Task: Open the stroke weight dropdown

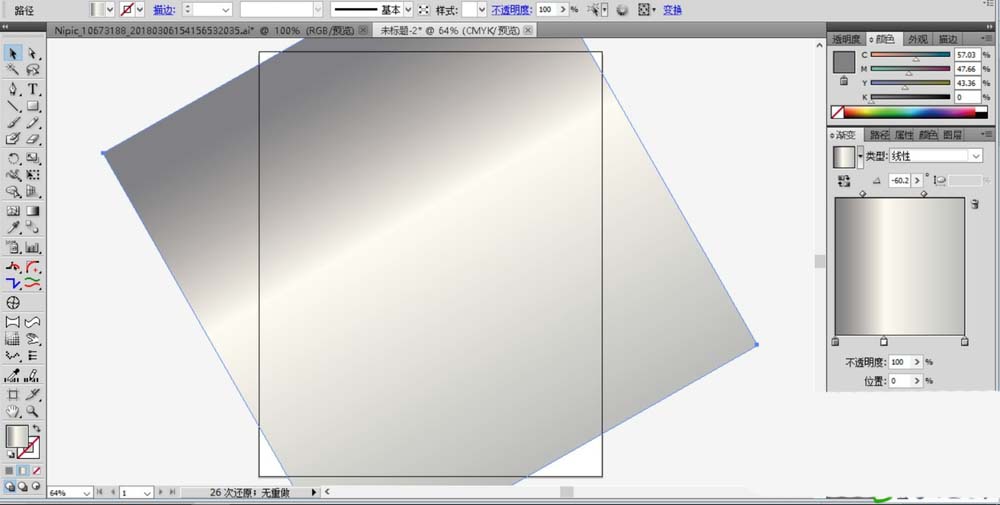Action: tap(226, 10)
